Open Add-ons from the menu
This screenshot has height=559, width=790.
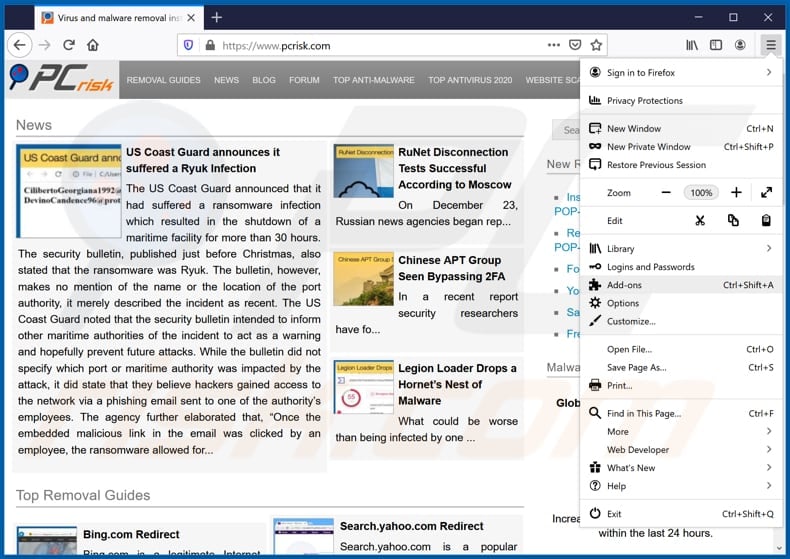(681, 285)
